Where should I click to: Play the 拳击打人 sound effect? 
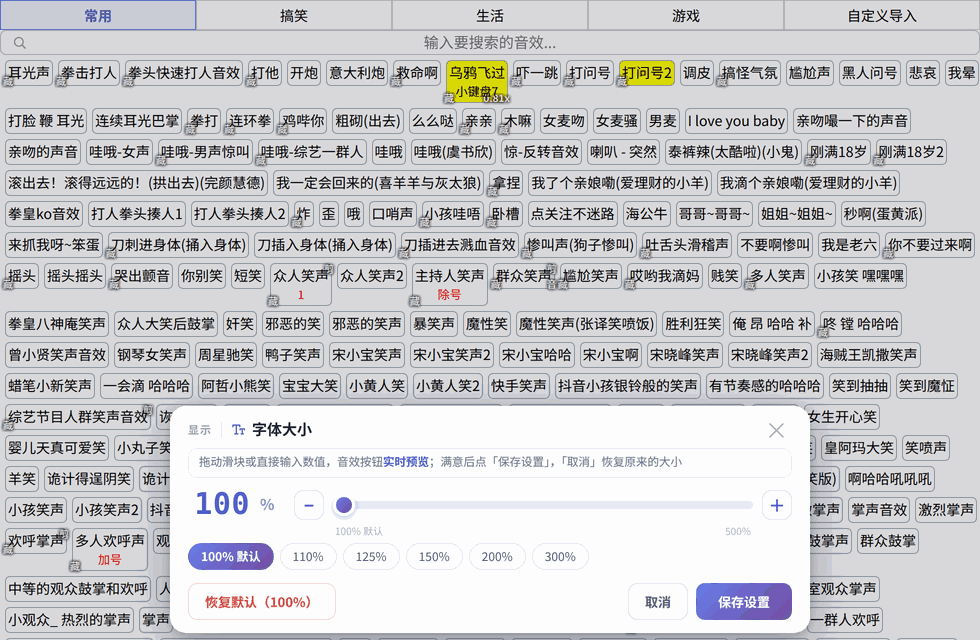click(x=89, y=73)
